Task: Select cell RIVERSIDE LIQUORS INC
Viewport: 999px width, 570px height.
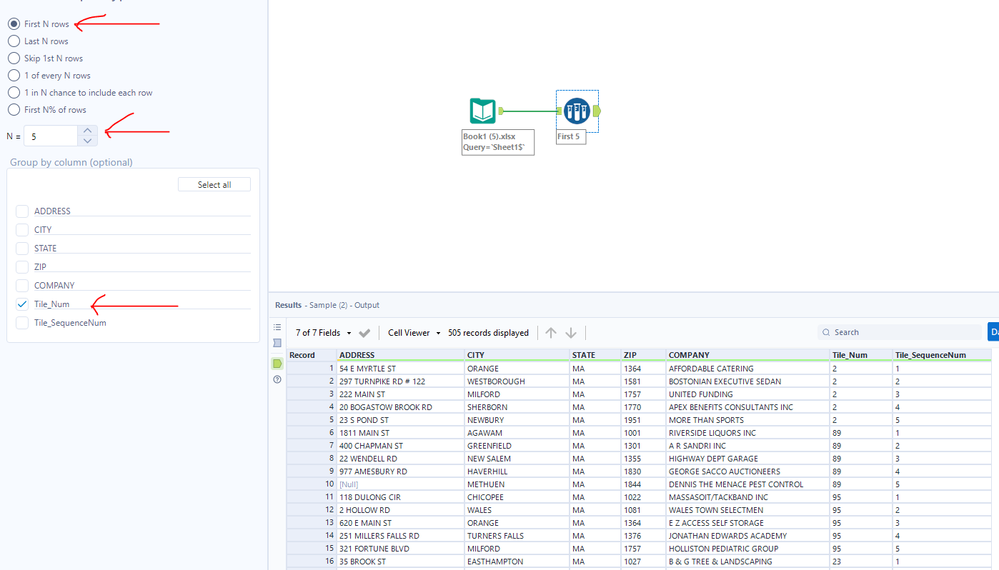Action: (748, 432)
